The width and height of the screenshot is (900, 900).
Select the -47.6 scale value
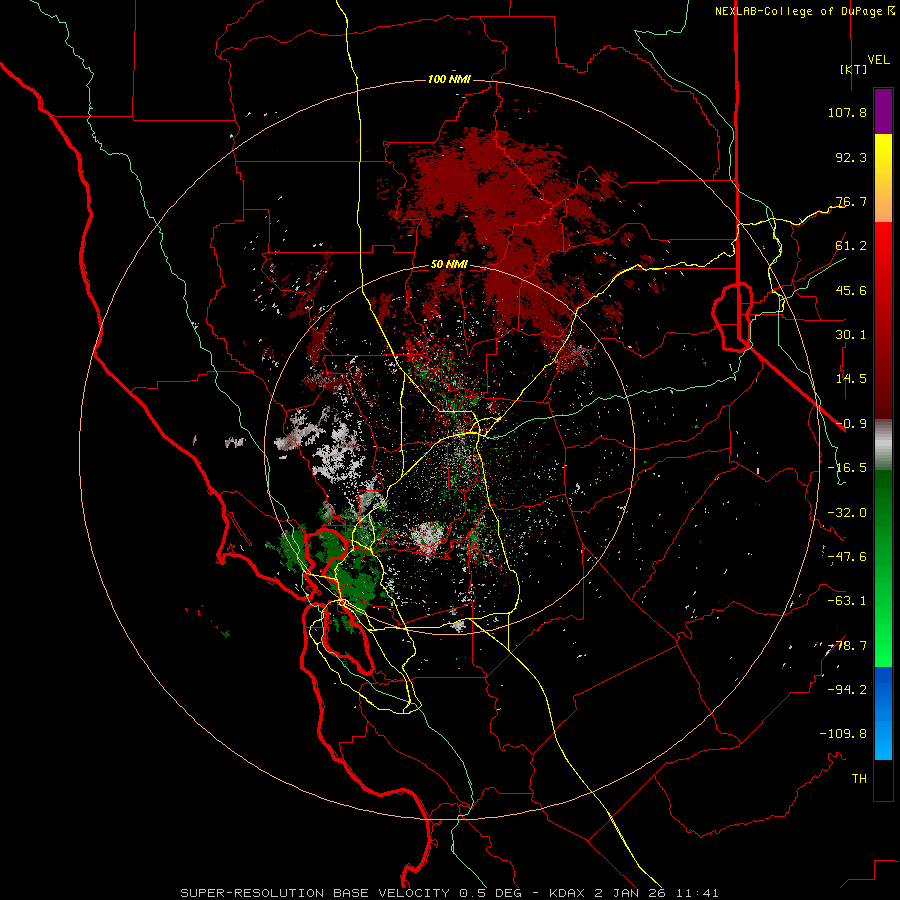click(847, 557)
